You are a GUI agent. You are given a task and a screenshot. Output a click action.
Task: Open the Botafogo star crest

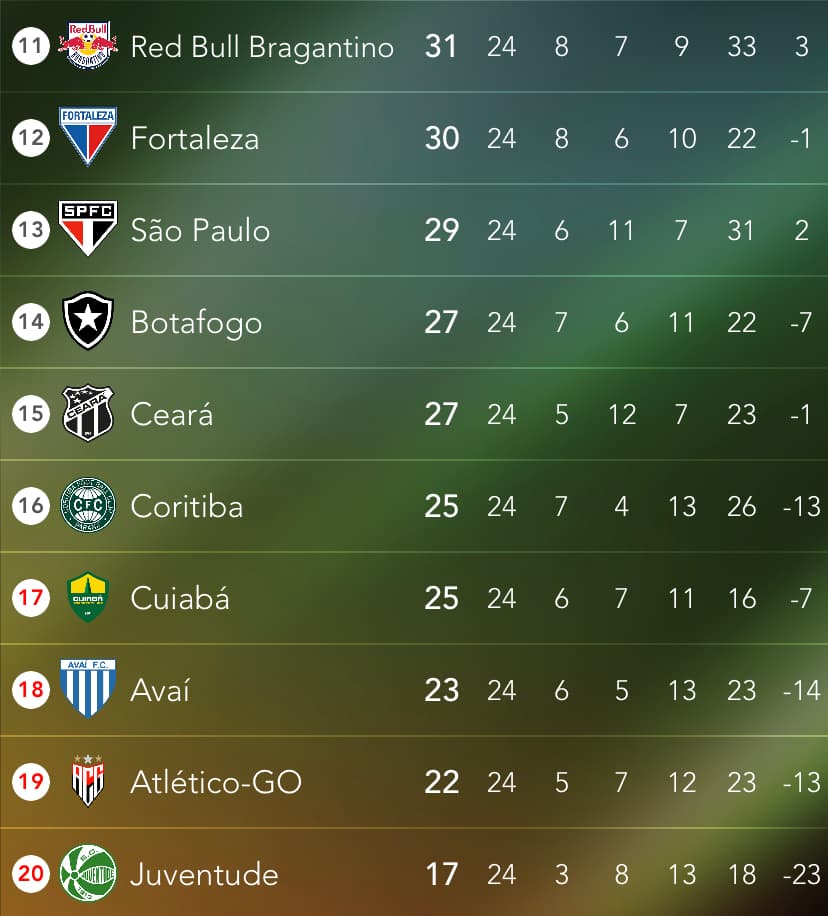coord(88,321)
